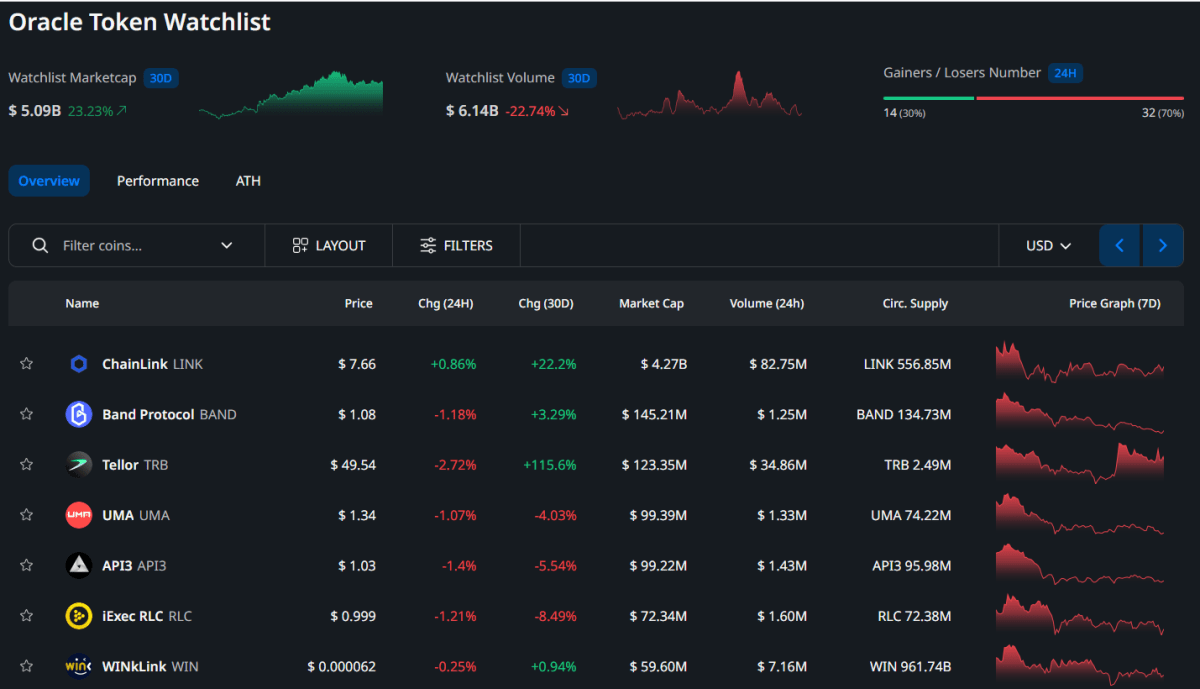1200x689 pixels.
Task: Go to next page with right arrow
Action: pyautogui.click(x=1162, y=245)
